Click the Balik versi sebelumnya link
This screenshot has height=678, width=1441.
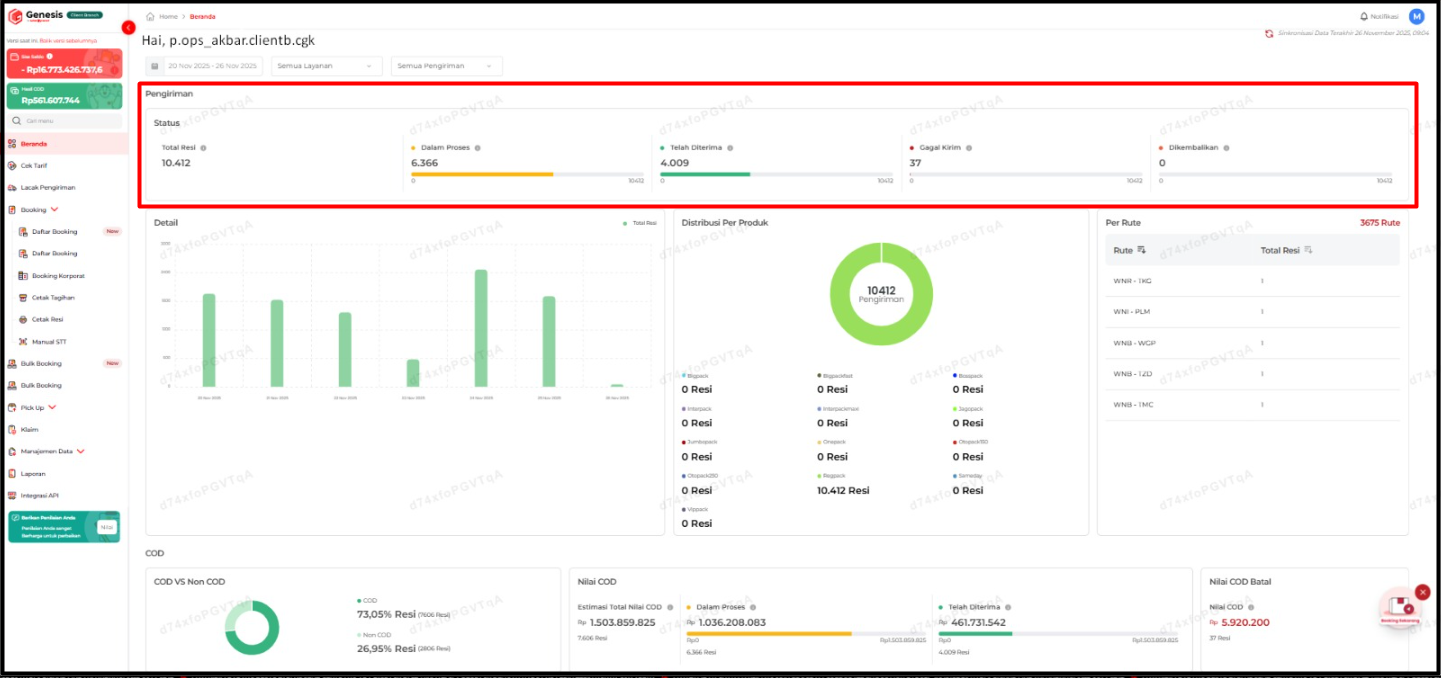[x=68, y=41]
